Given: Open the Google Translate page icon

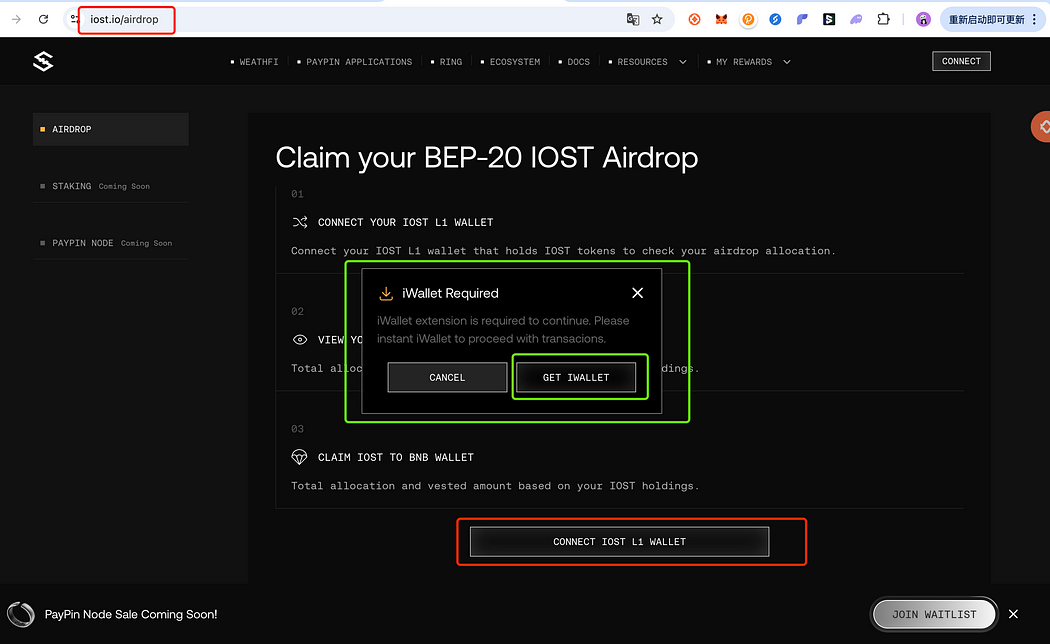Looking at the screenshot, I should click(x=633, y=19).
